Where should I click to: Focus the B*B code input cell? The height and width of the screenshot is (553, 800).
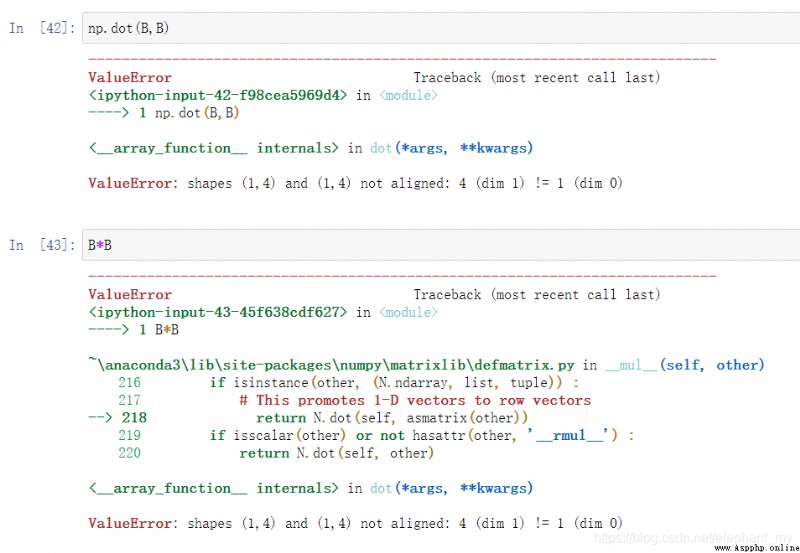[441, 245]
